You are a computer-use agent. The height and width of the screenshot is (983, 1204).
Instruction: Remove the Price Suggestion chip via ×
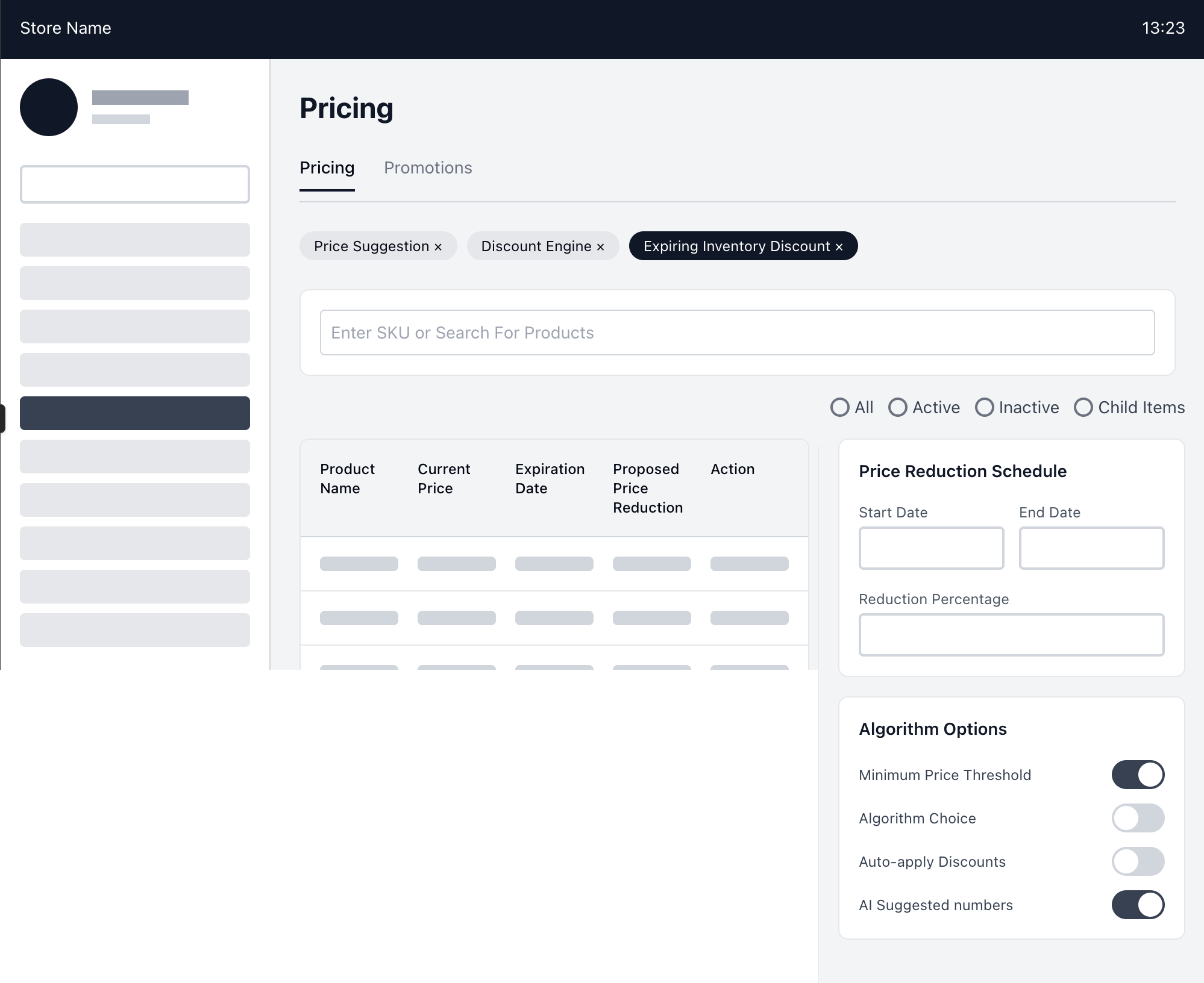pyautogui.click(x=438, y=247)
